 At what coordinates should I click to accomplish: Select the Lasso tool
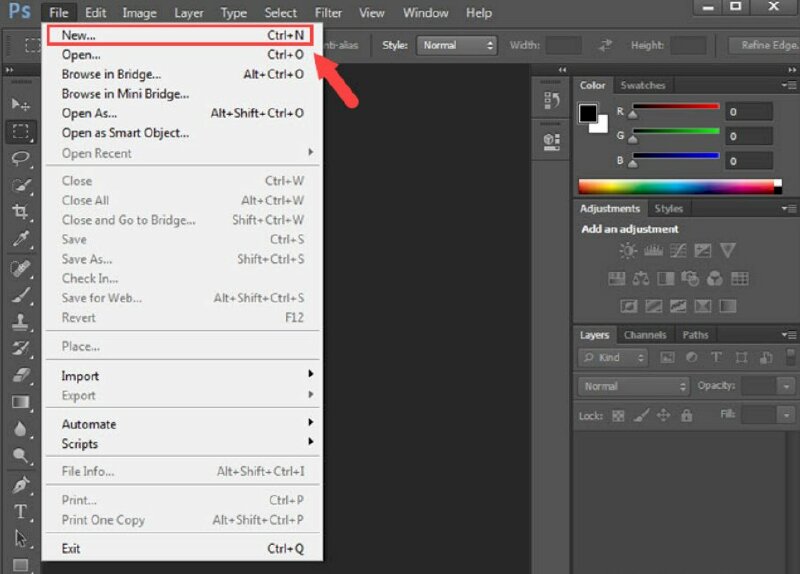(x=20, y=158)
